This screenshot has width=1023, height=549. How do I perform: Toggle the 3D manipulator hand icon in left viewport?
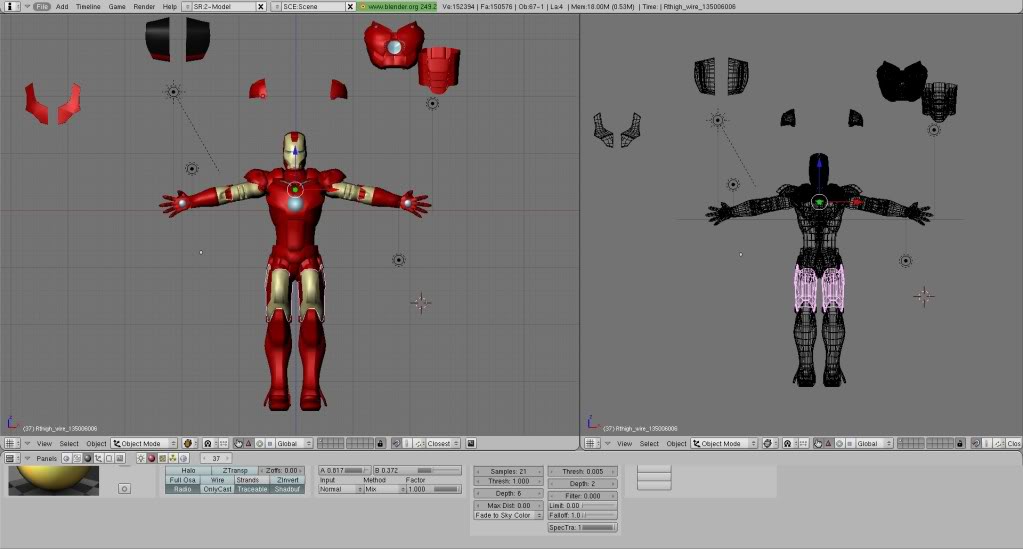(x=237, y=443)
